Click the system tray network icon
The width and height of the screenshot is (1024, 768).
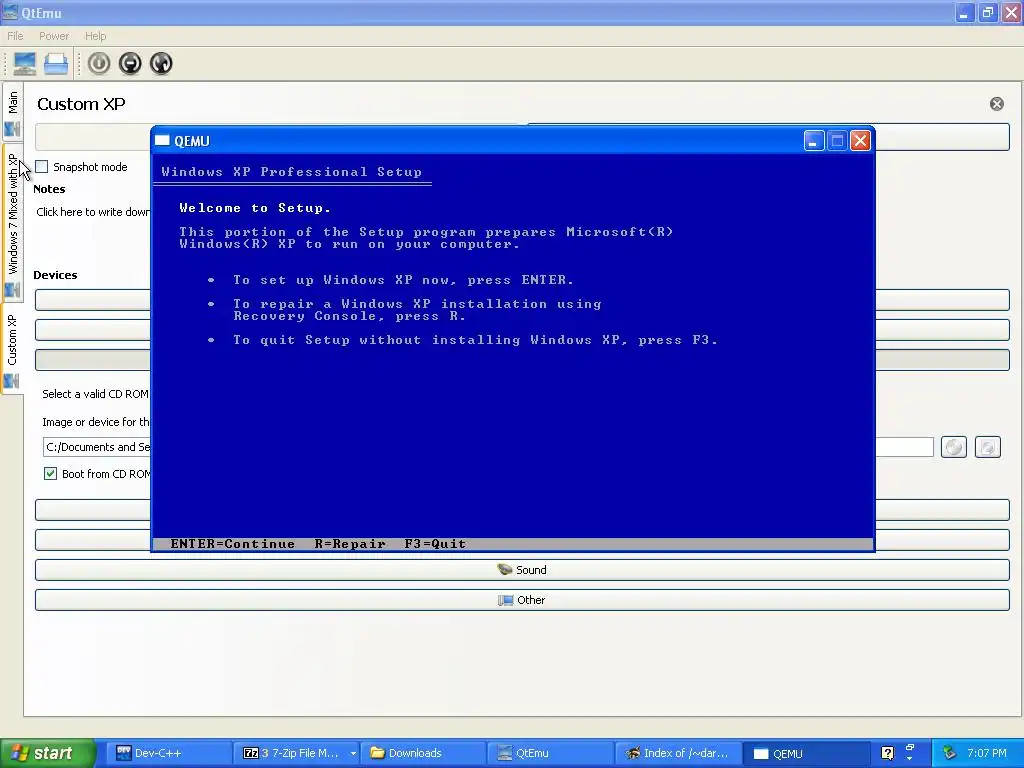coord(950,753)
